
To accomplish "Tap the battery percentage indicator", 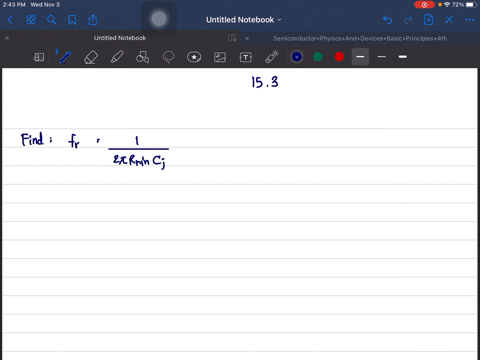I will tap(458, 5).
